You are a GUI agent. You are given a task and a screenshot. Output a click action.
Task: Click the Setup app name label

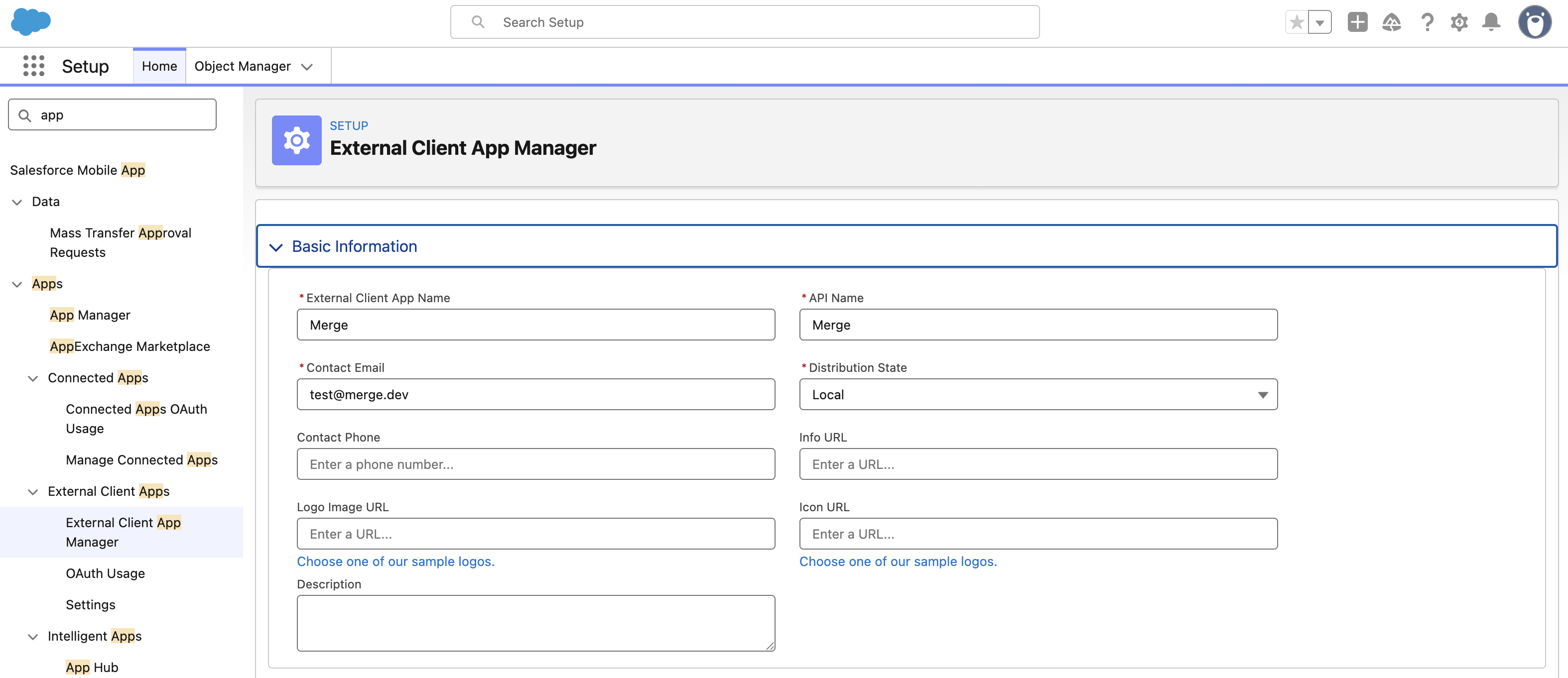85,66
